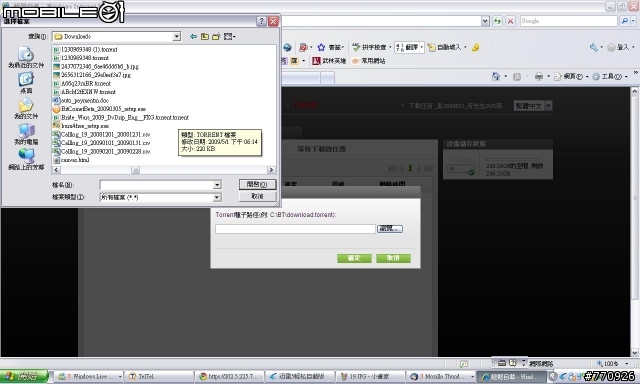The height and width of the screenshot is (384, 640).
Task: Expand the browser address bar dropdown
Action: 485,21
